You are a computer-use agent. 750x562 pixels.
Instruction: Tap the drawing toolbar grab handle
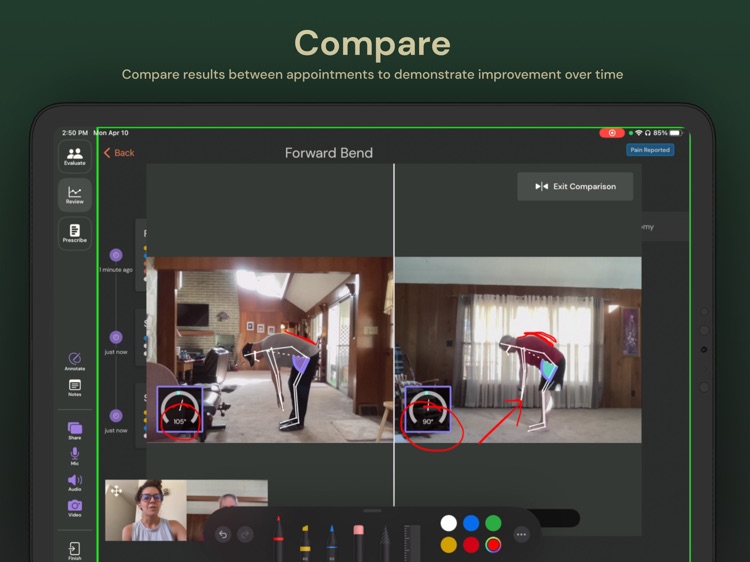(x=373, y=510)
